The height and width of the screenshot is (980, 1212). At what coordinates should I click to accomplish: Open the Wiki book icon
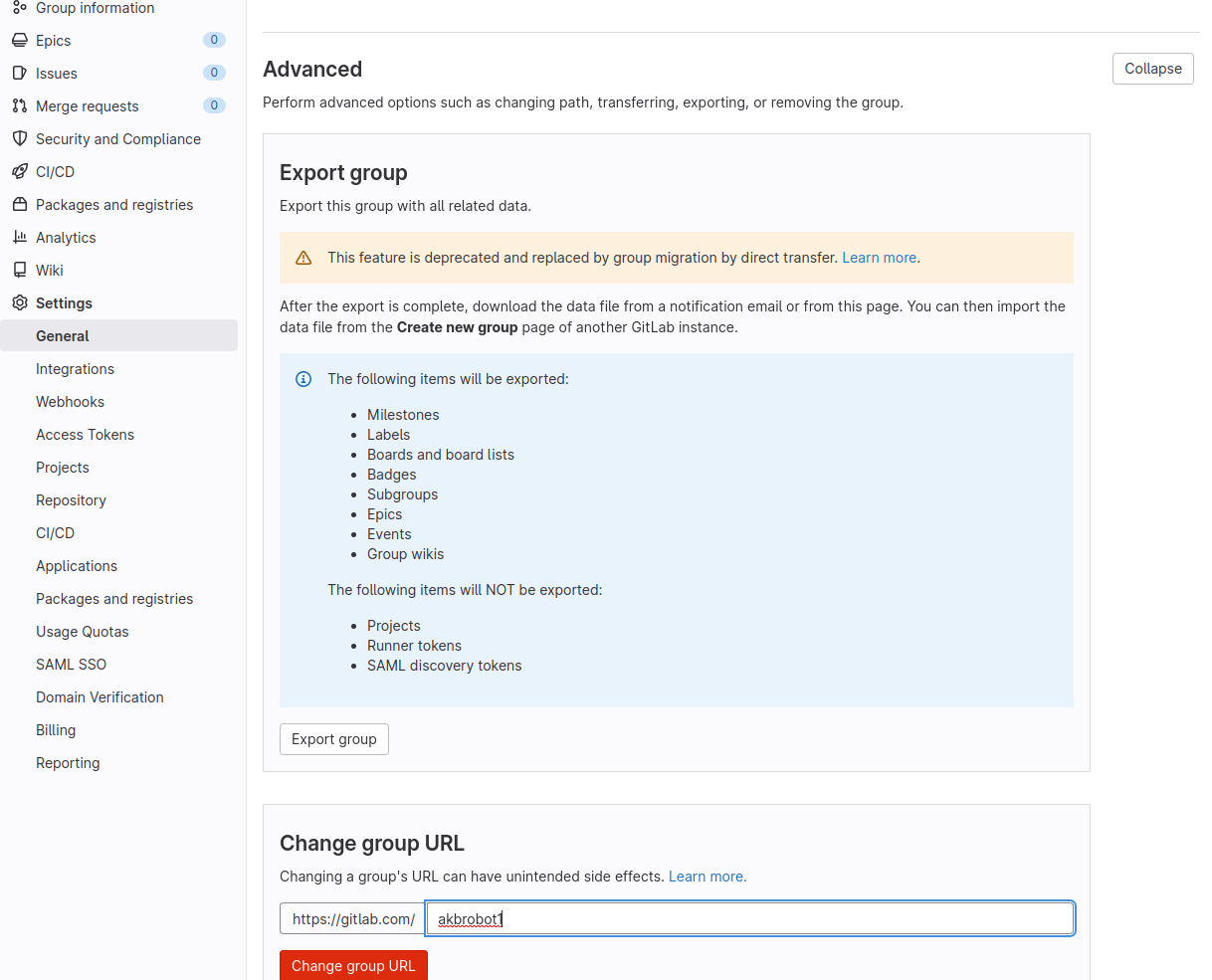[x=20, y=270]
